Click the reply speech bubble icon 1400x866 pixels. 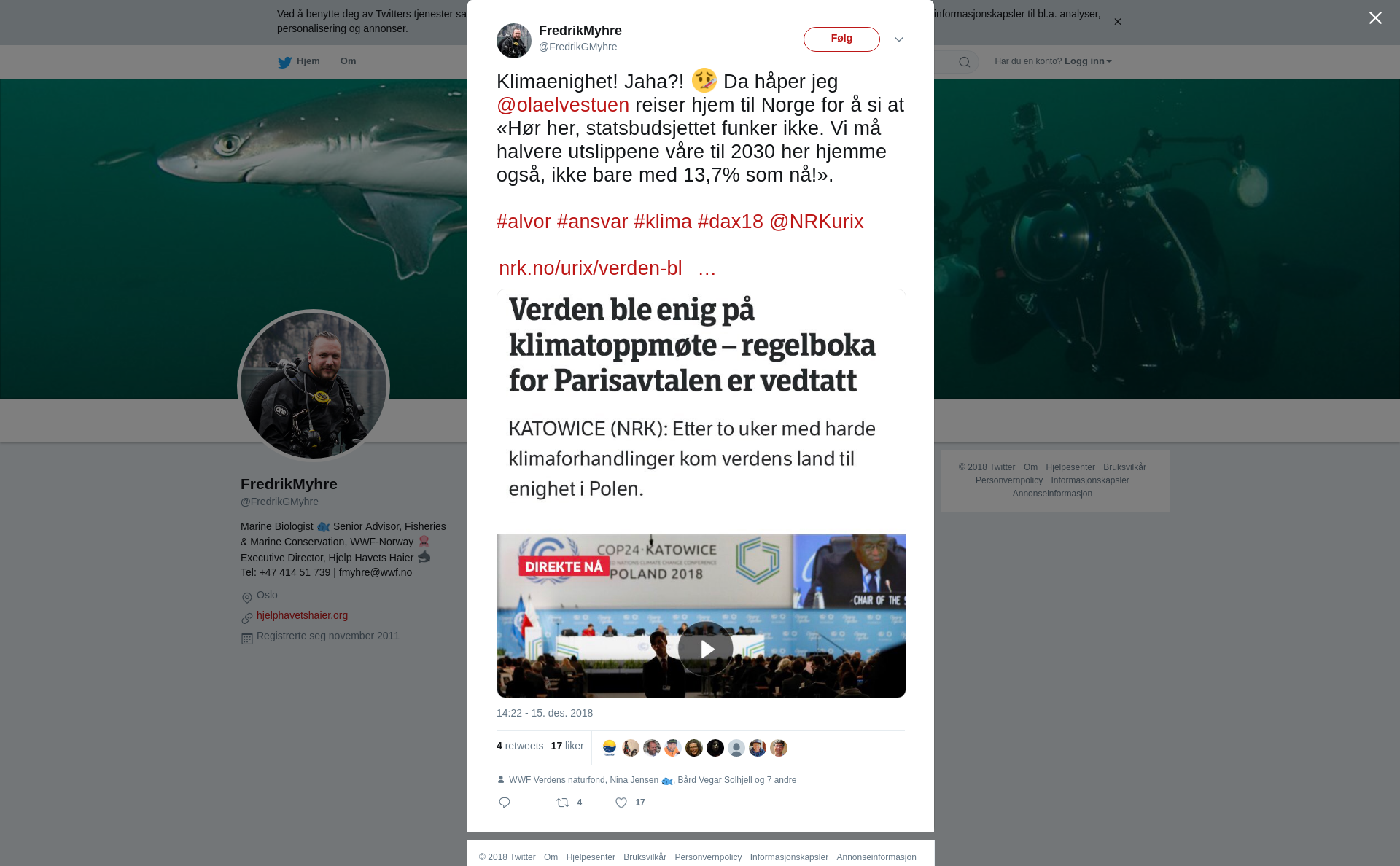click(505, 803)
